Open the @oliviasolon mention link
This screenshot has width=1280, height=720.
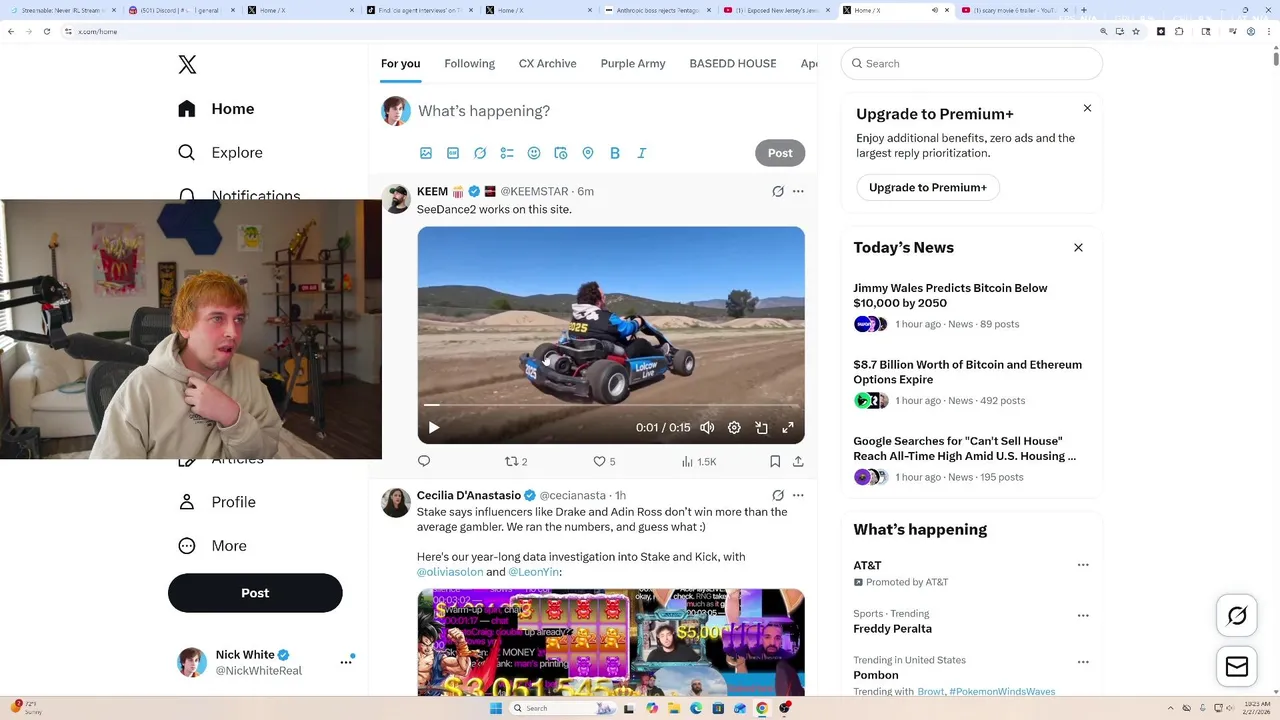(x=449, y=572)
